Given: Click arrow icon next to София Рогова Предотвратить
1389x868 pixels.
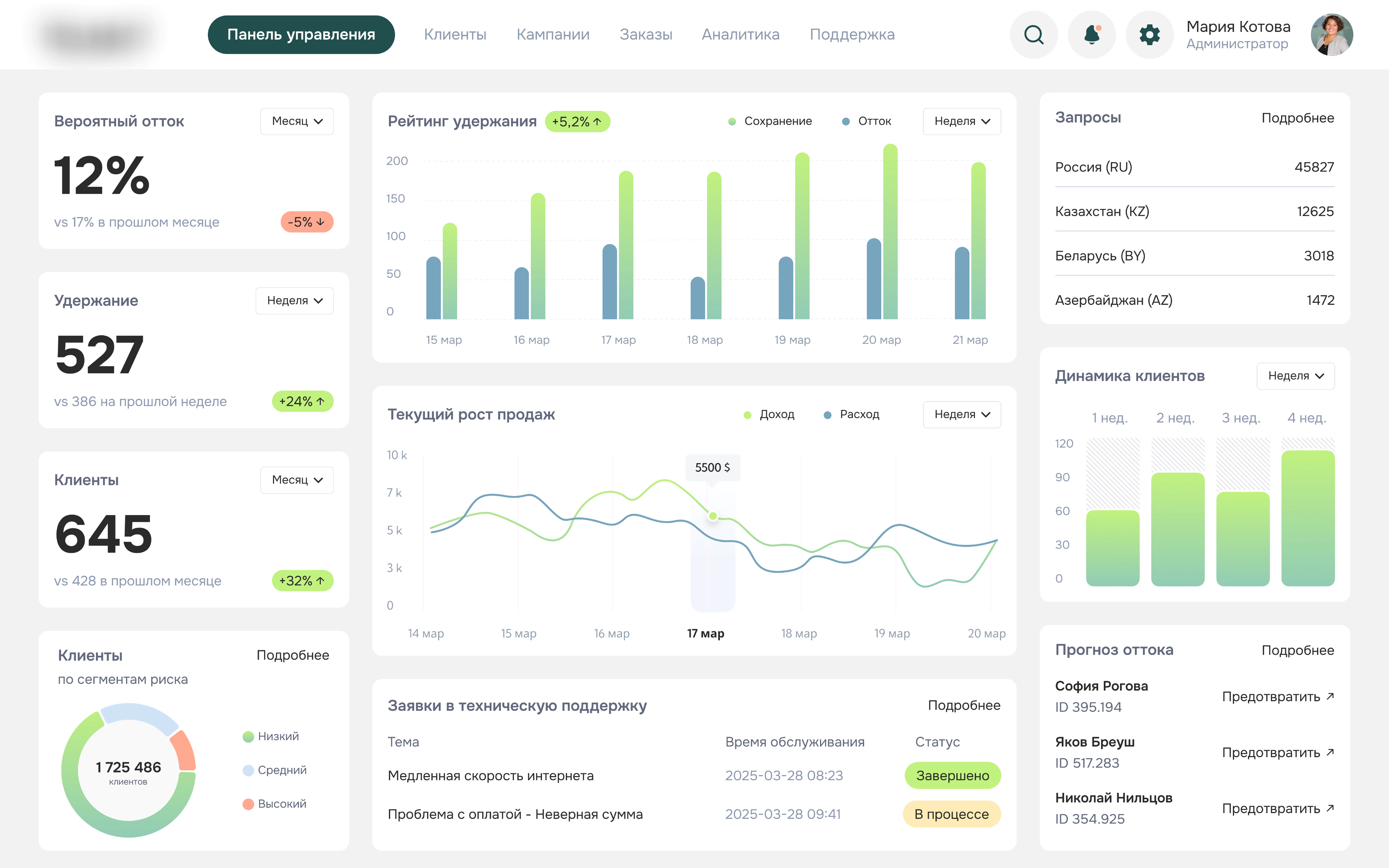Looking at the screenshot, I should (x=1330, y=696).
